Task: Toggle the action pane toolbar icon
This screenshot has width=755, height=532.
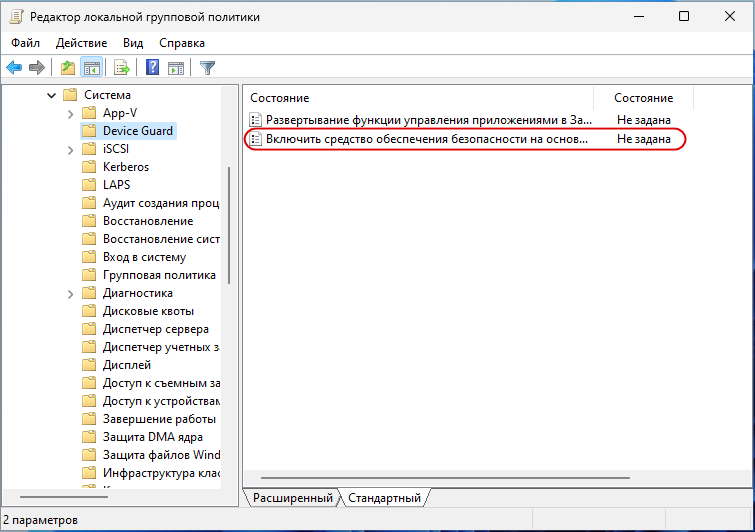Action: (176, 67)
